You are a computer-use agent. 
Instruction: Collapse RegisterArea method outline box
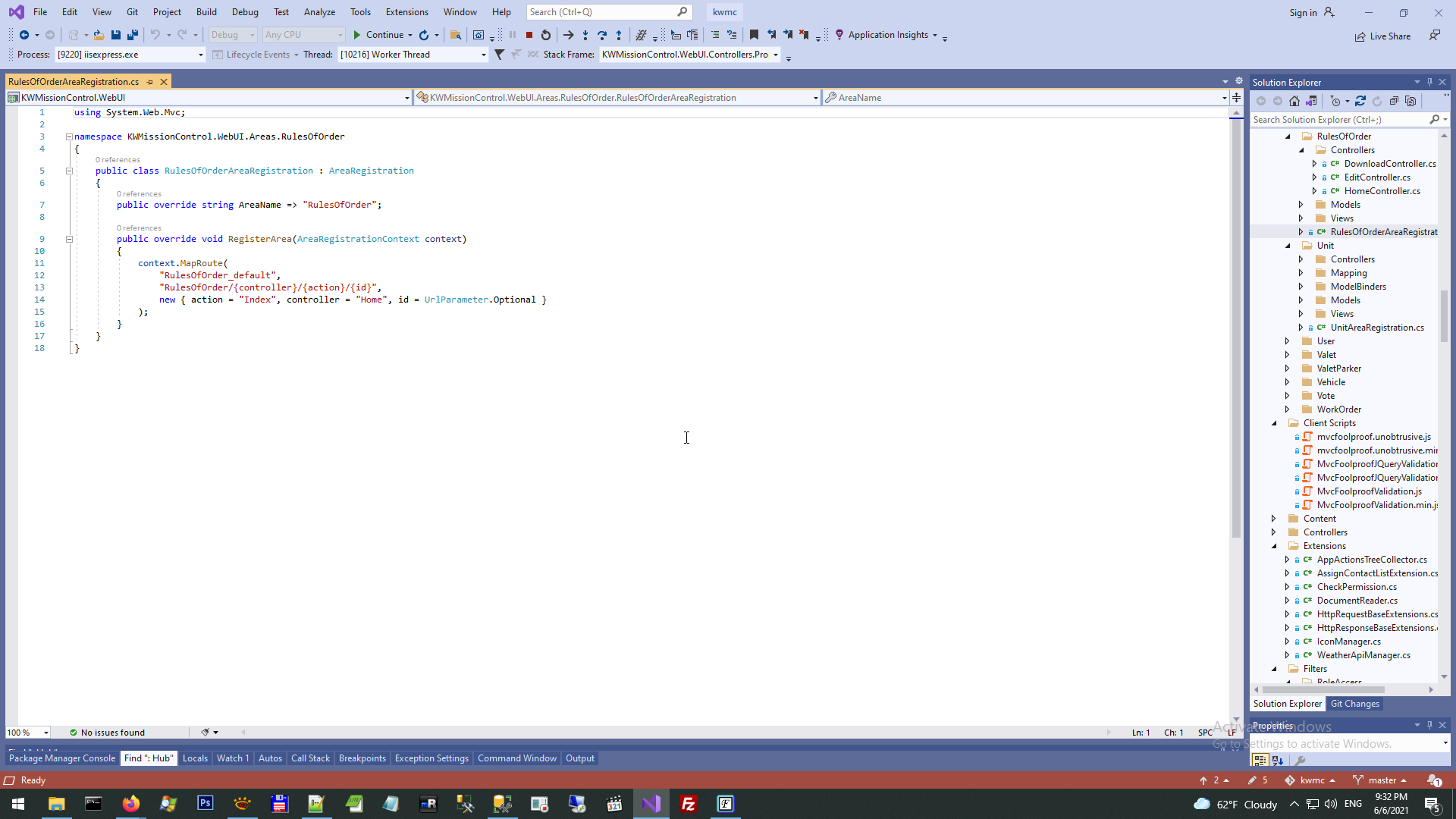click(69, 239)
